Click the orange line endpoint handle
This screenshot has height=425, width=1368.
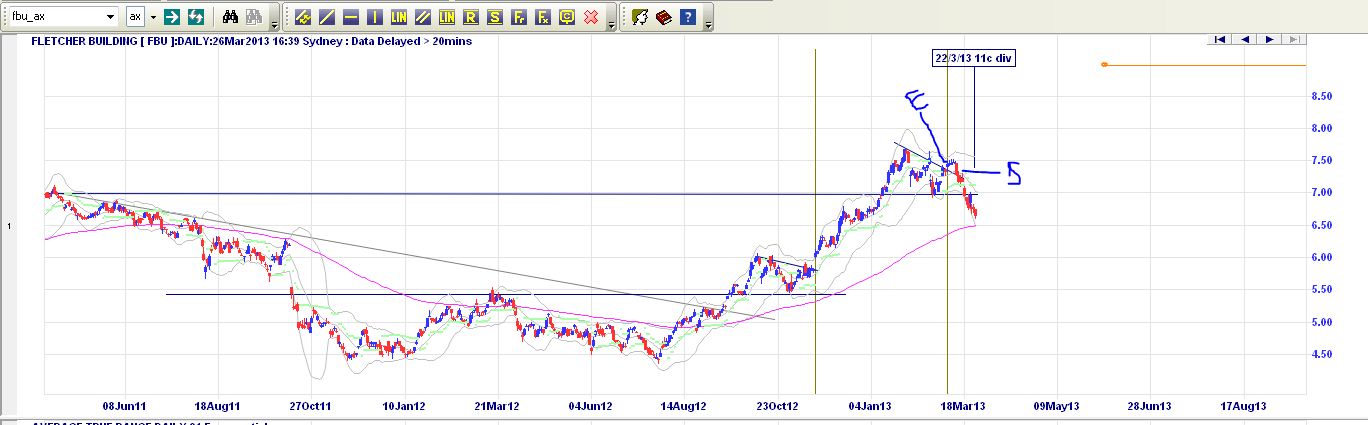[1104, 65]
